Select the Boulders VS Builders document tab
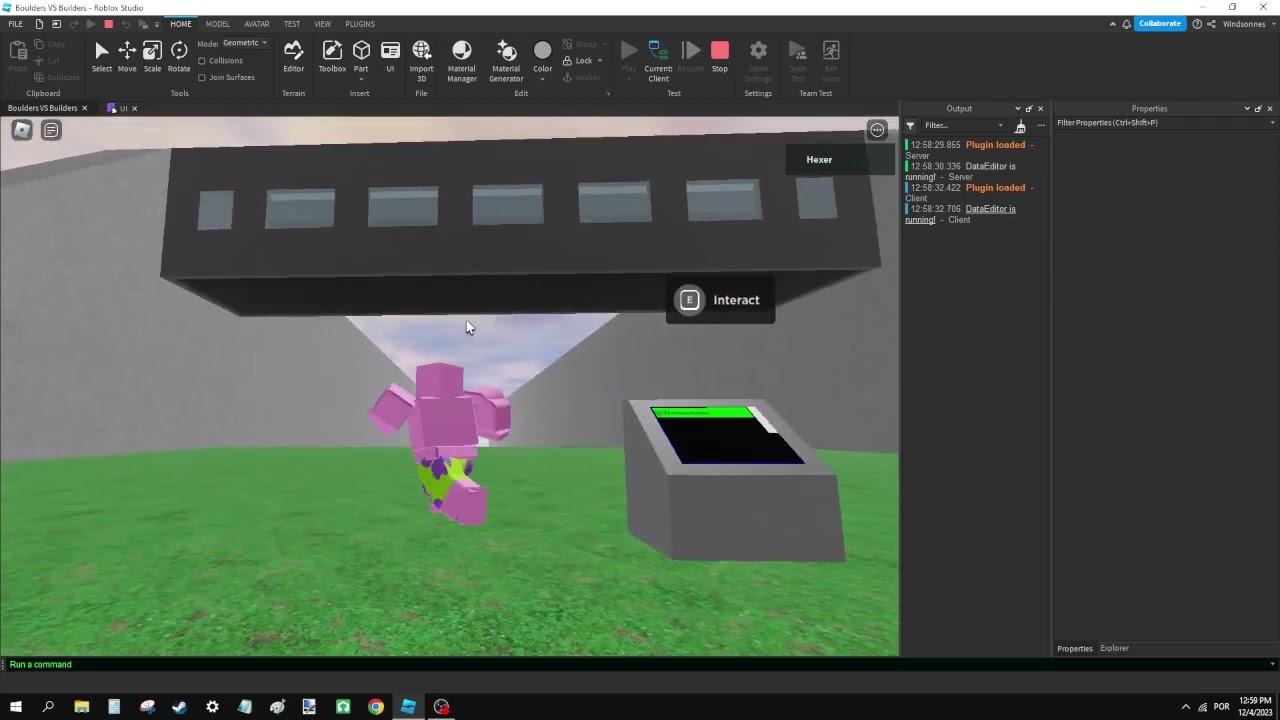The width and height of the screenshot is (1280, 720). point(42,108)
